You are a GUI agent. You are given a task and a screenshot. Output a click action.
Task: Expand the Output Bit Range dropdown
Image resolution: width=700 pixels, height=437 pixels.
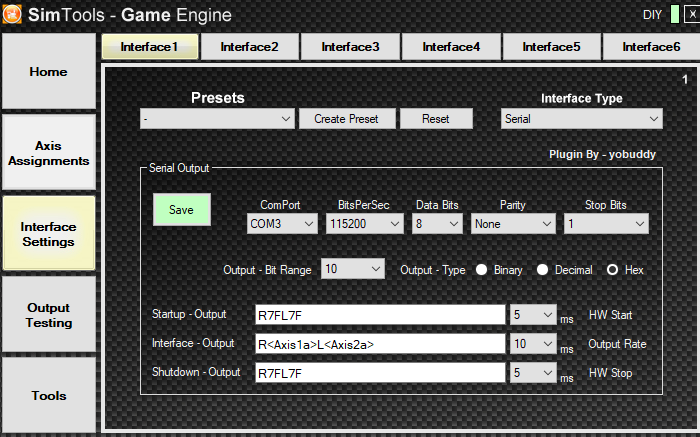point(354,270)
